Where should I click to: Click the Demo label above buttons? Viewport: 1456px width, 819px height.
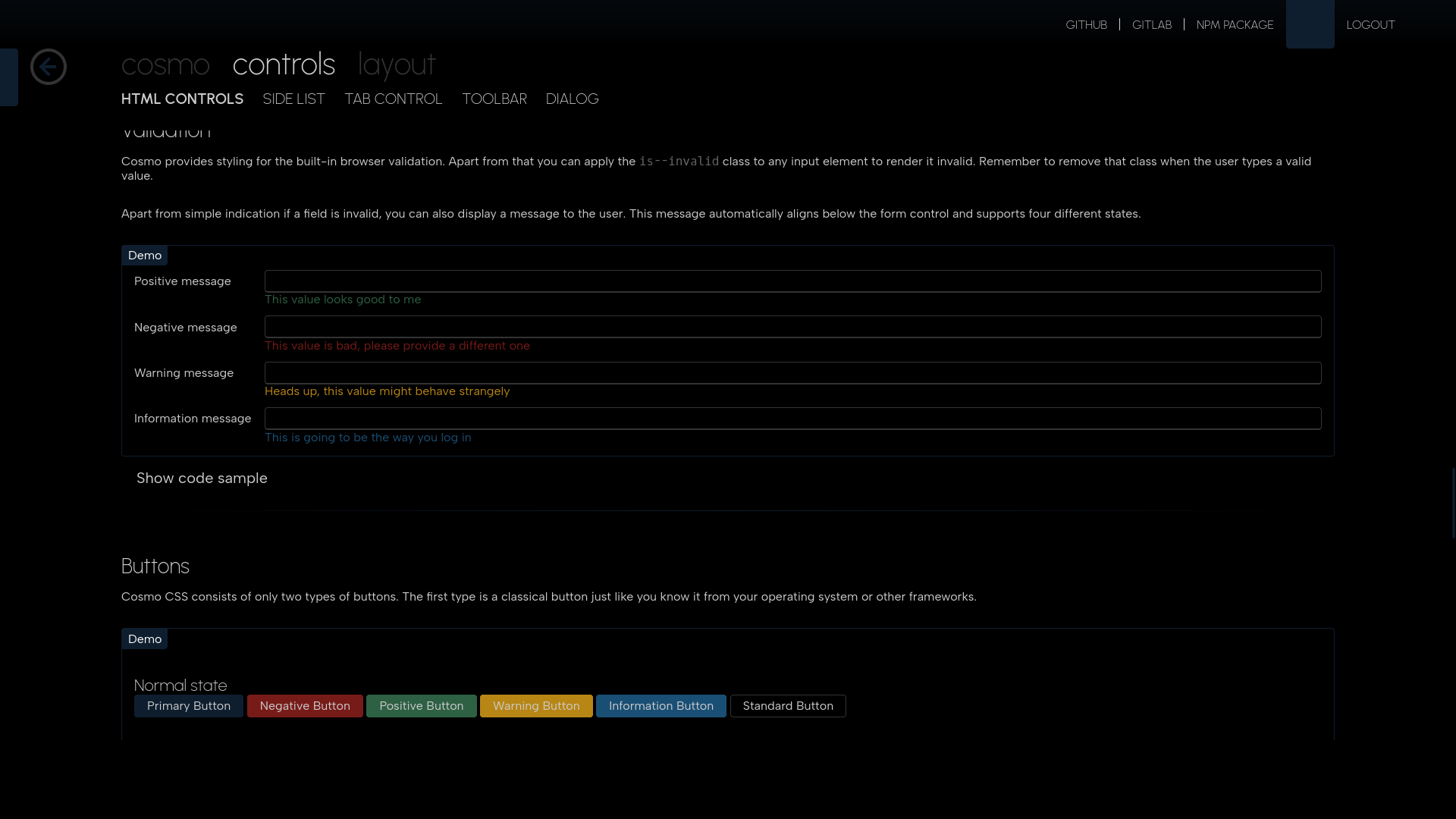(144, 639)
